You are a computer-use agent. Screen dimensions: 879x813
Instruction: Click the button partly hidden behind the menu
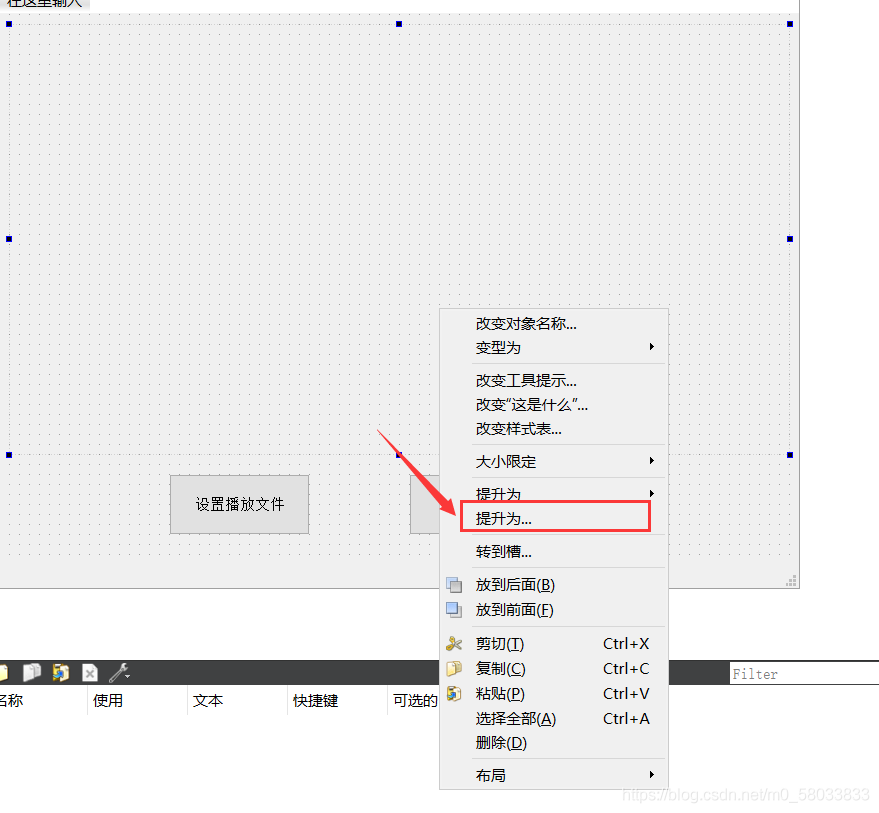coord(425,504)
